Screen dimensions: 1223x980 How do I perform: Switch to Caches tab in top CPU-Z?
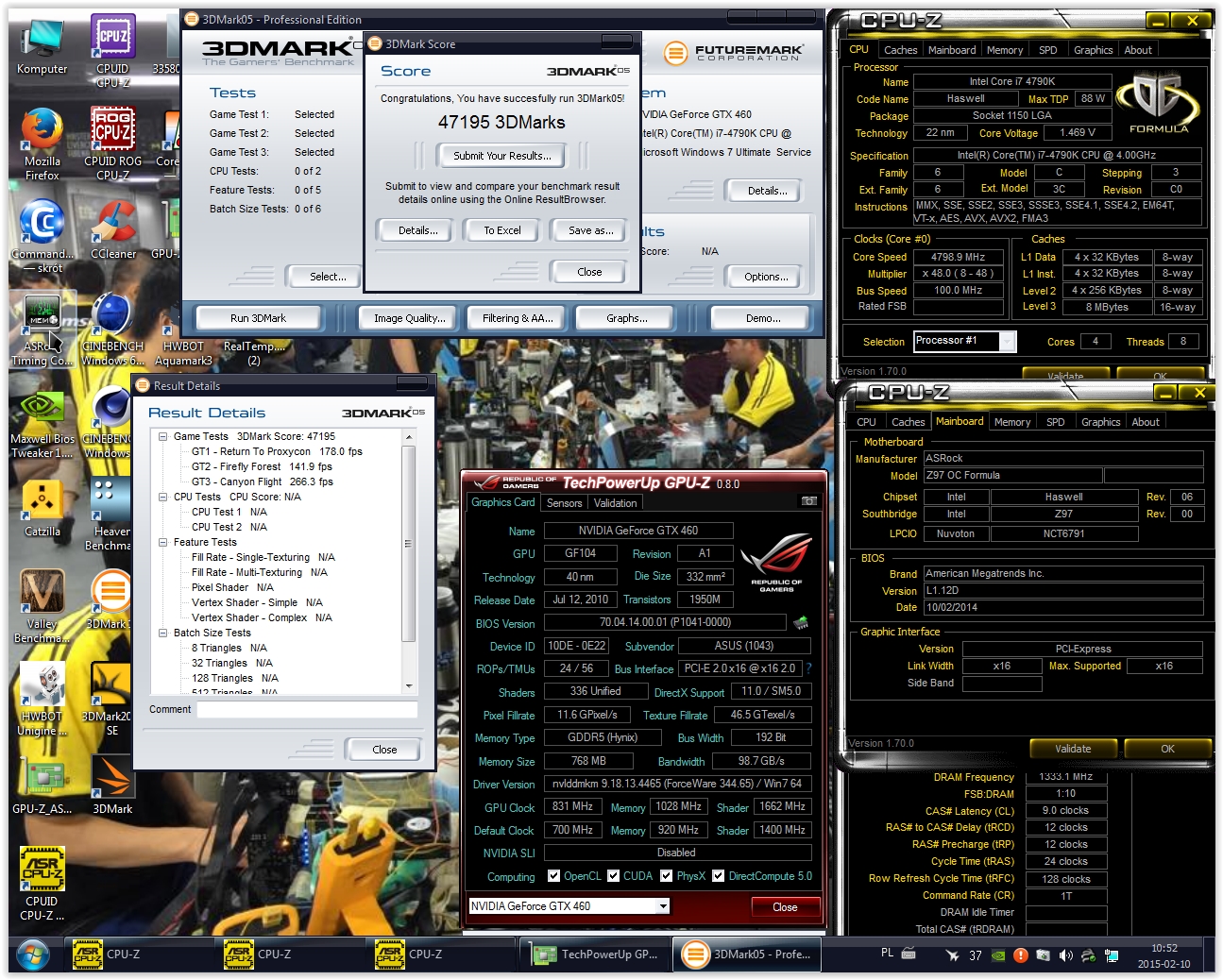900,50
